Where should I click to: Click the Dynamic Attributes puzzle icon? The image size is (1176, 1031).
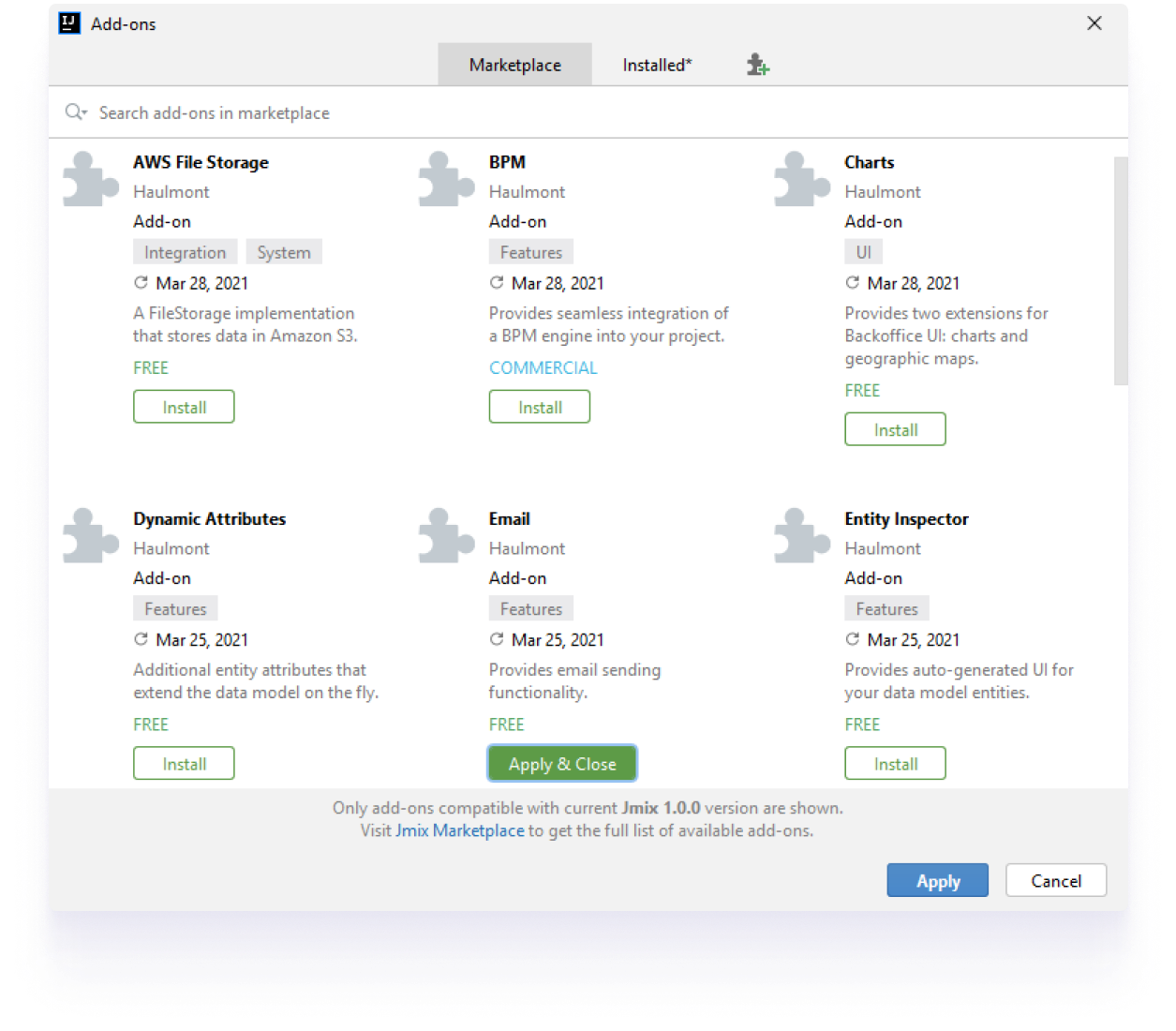tap(91, 535)
